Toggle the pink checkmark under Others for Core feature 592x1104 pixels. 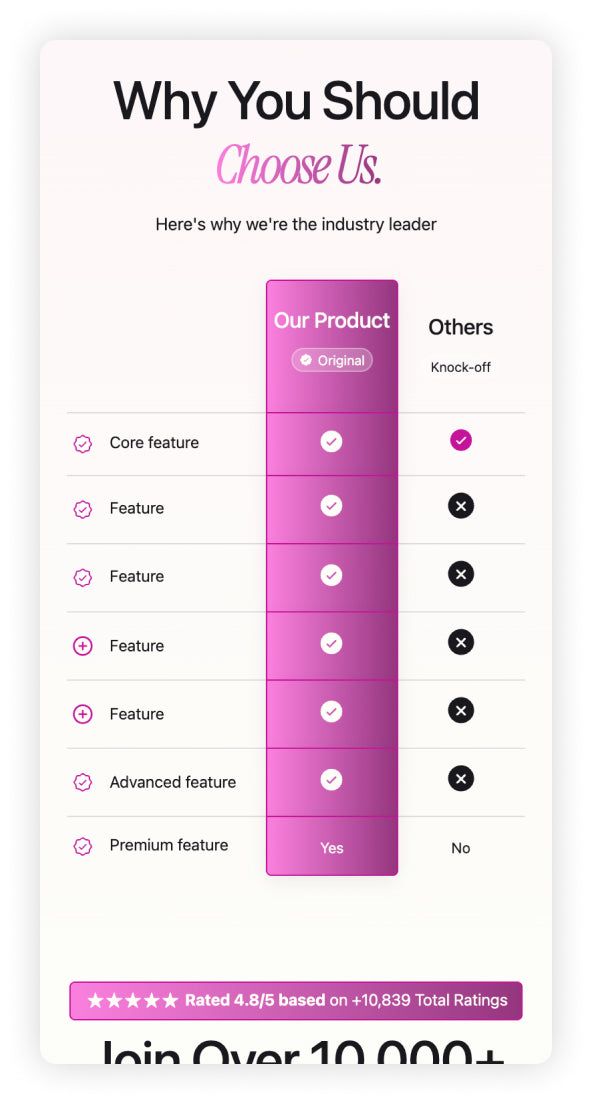click(x=461, y=440)
